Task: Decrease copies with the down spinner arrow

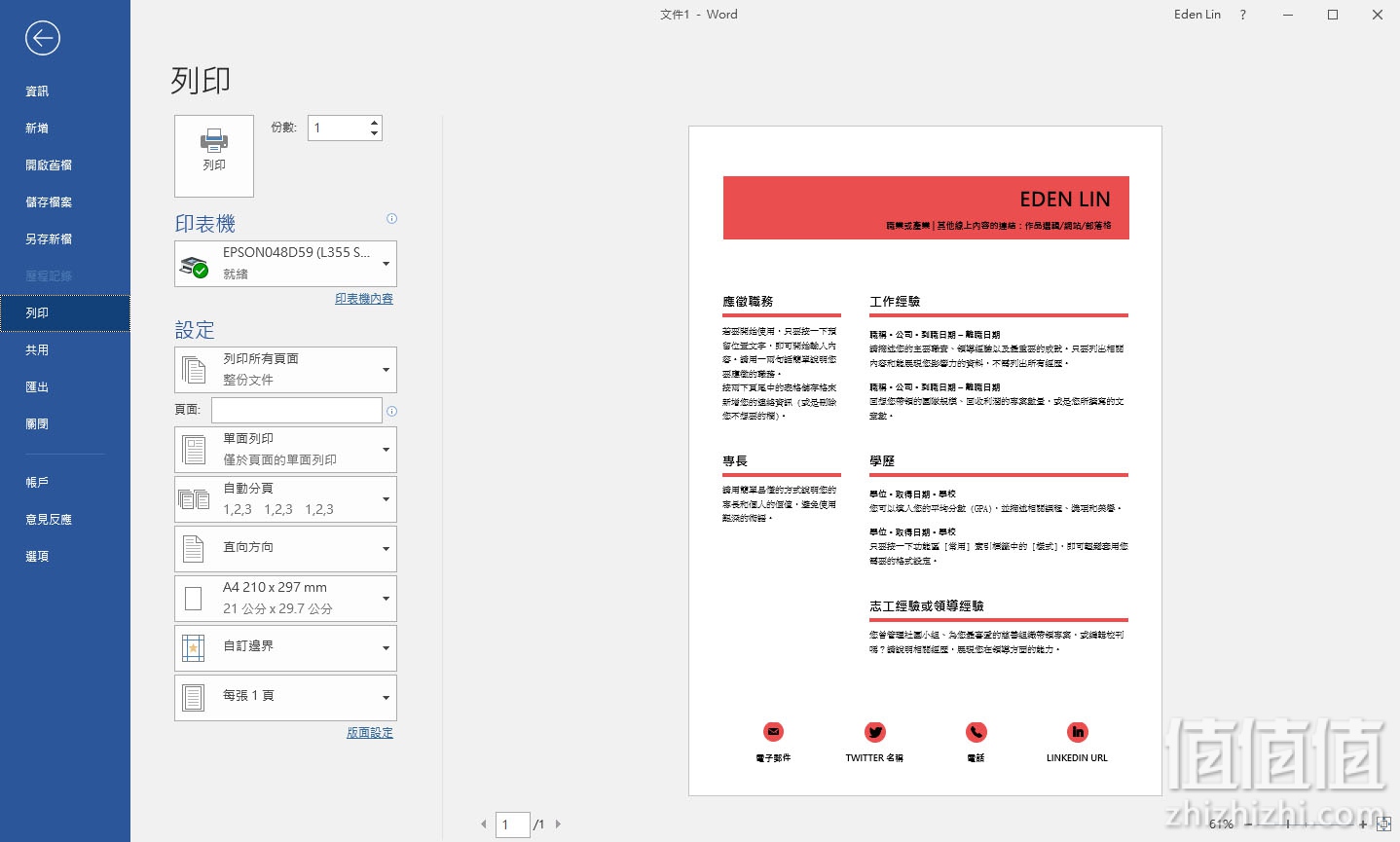Action: tap(375, 133)
